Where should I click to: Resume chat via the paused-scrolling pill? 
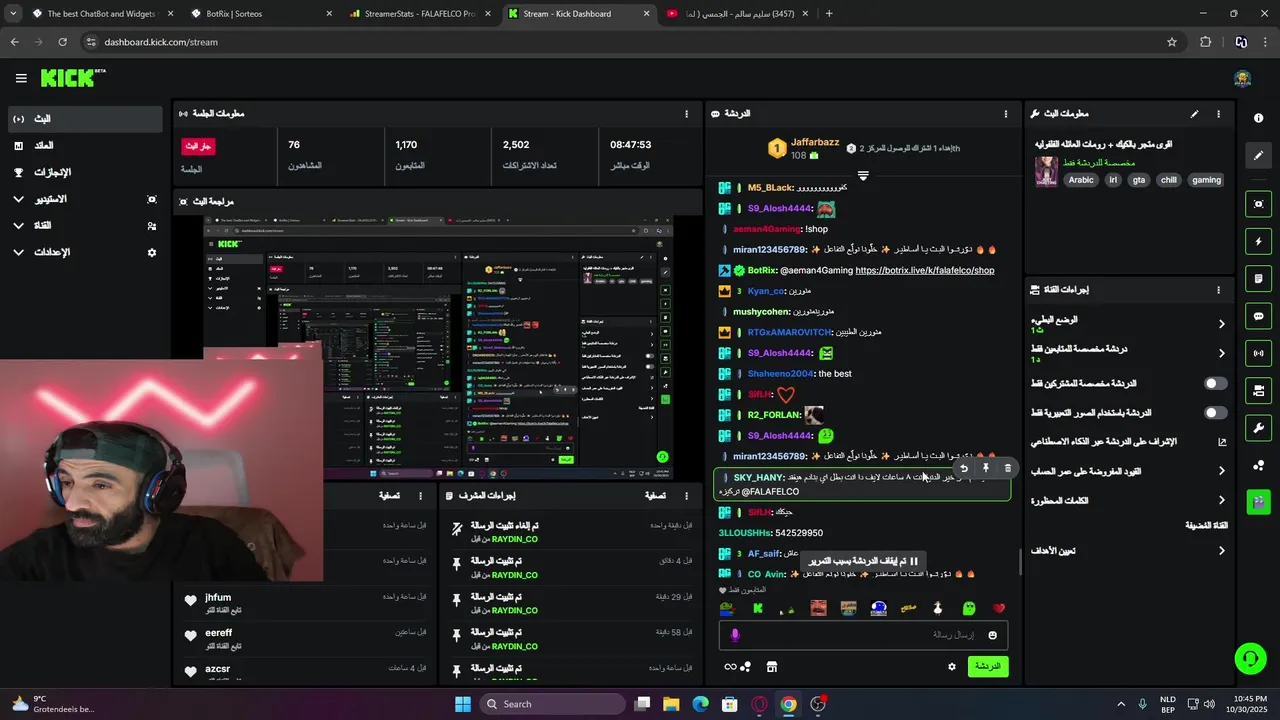[x=864, y=561]
